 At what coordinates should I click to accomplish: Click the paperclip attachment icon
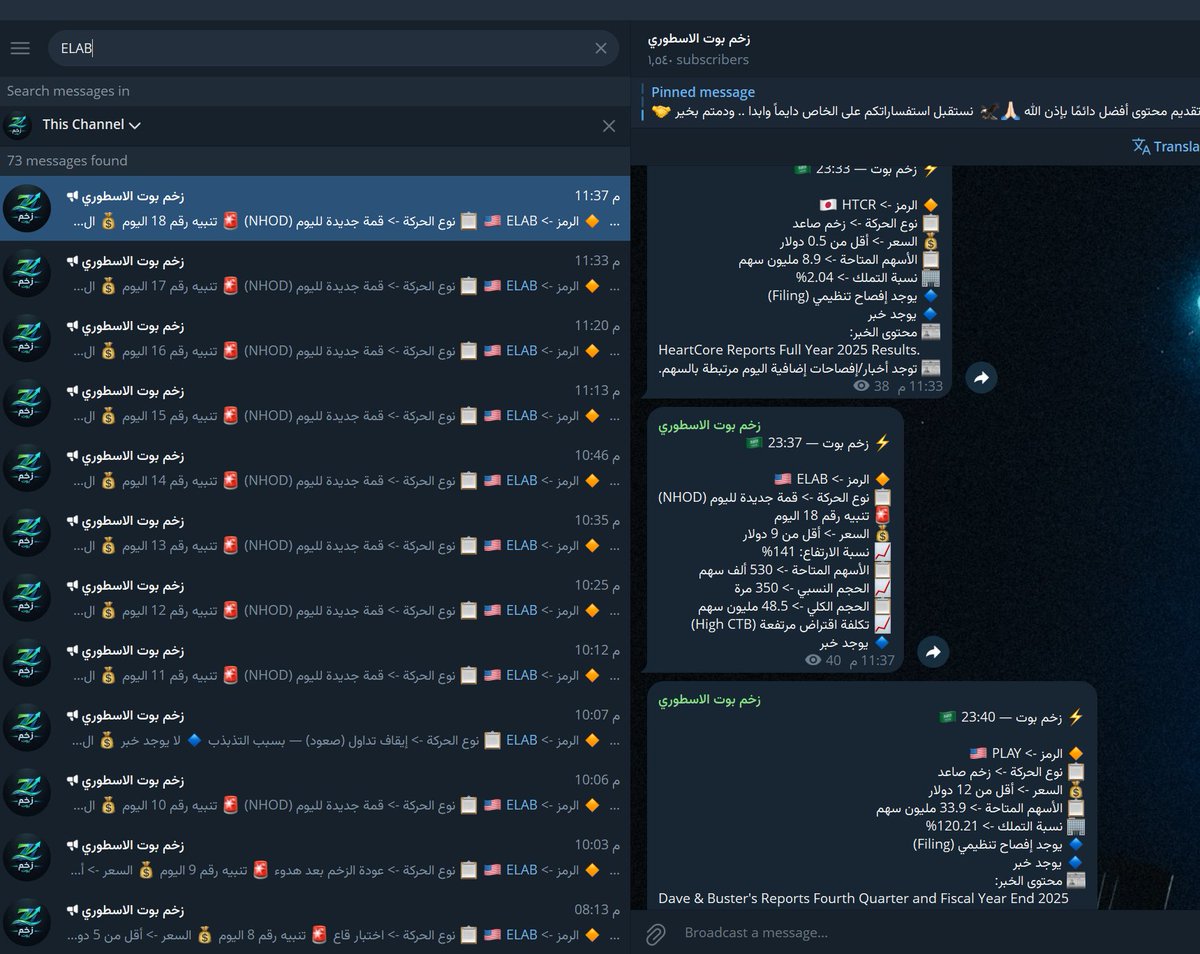coord(656,932)
